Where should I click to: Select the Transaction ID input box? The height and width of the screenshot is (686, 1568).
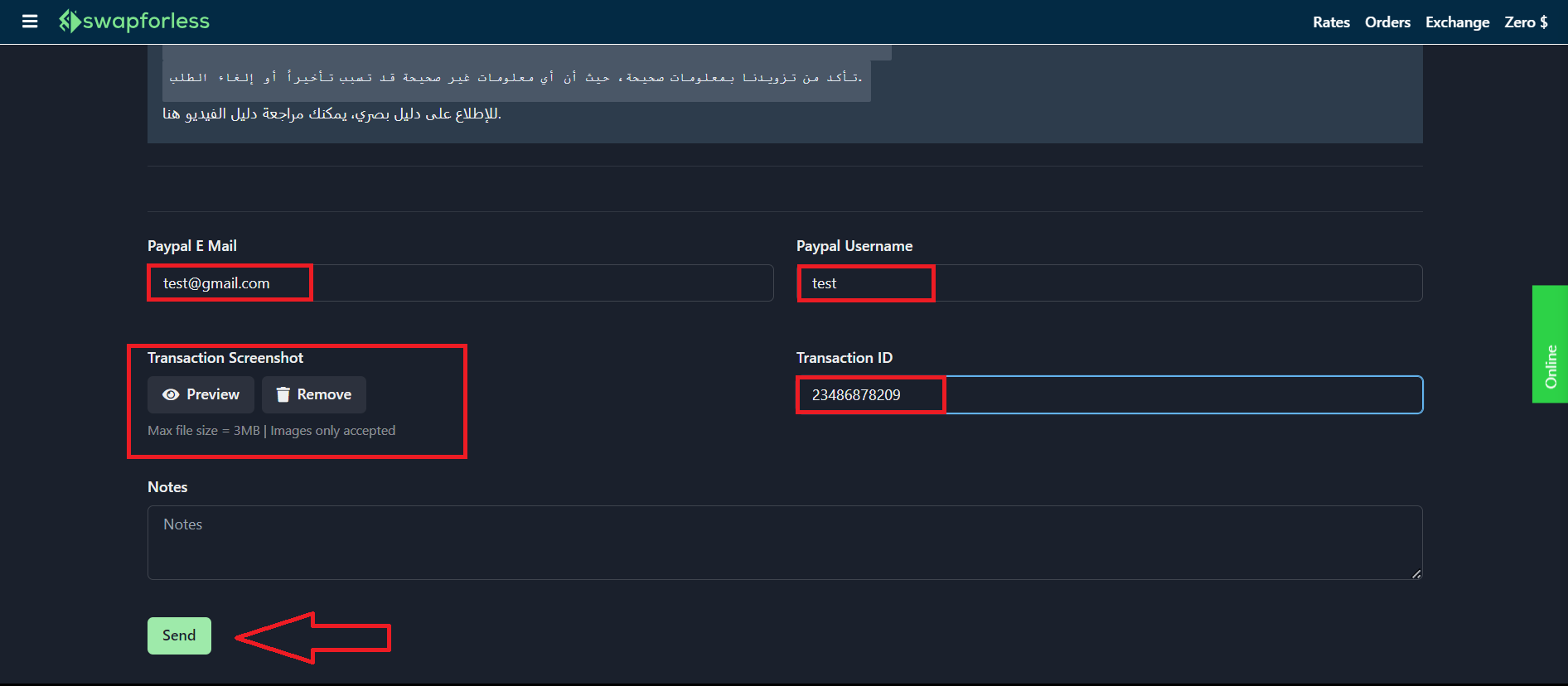(x=1109, y=395)
